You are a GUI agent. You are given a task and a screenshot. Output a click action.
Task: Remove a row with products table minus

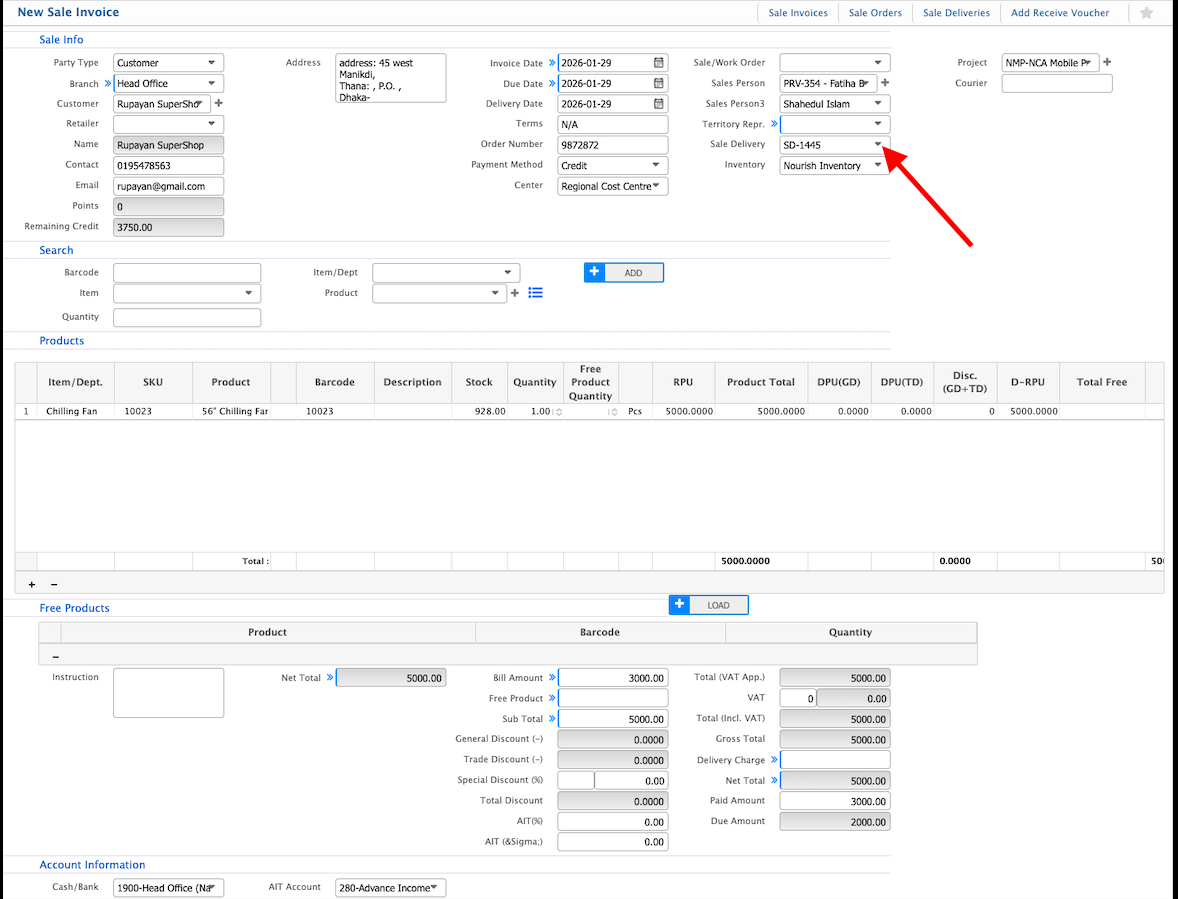coord(54,584)
